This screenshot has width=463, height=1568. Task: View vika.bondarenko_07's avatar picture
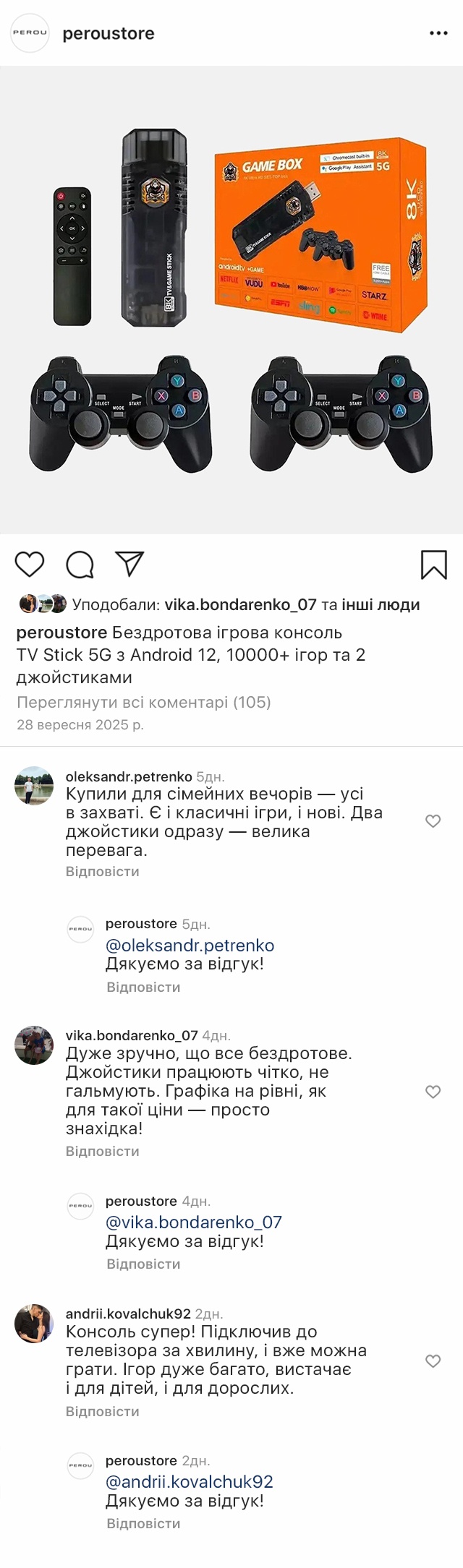[34, 1045]
